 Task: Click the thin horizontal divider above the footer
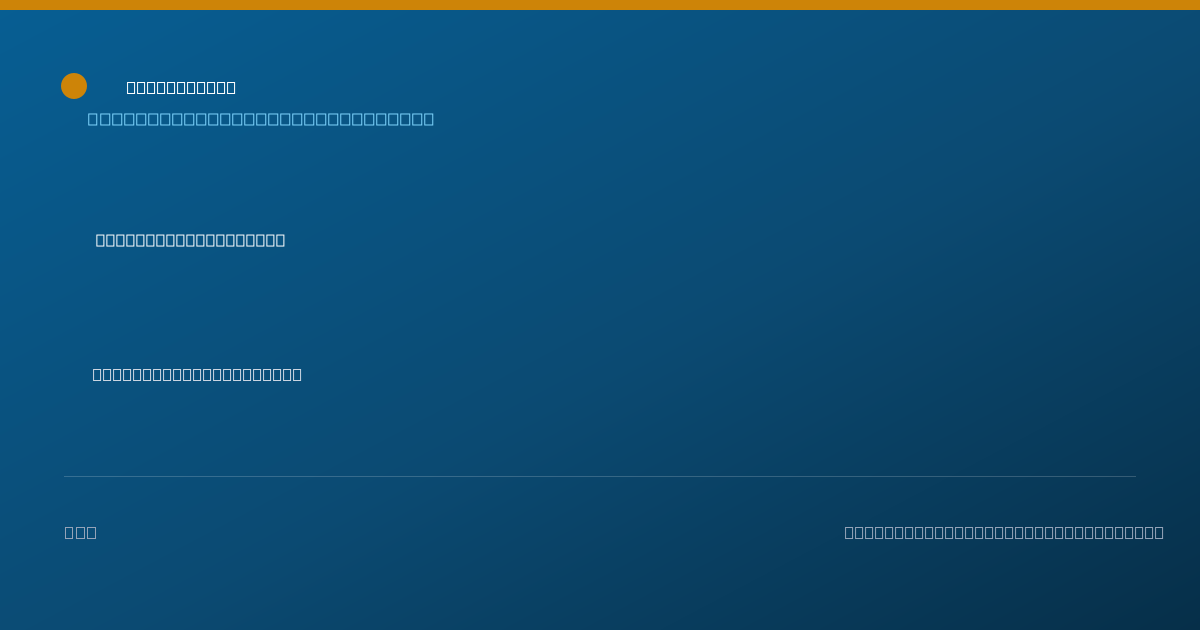[600, 476]
